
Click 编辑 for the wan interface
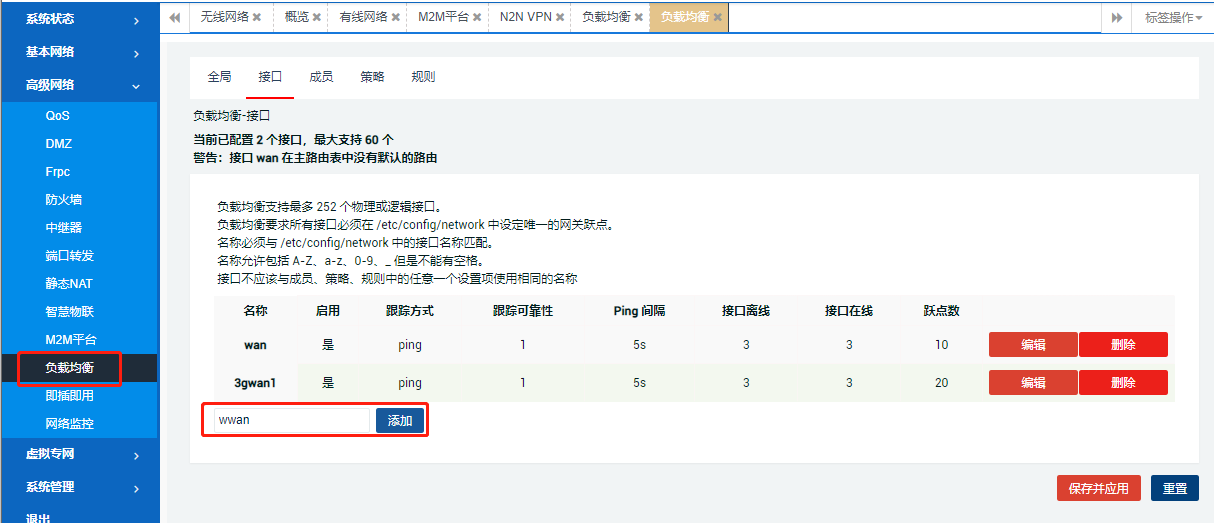click(1033, 345)
